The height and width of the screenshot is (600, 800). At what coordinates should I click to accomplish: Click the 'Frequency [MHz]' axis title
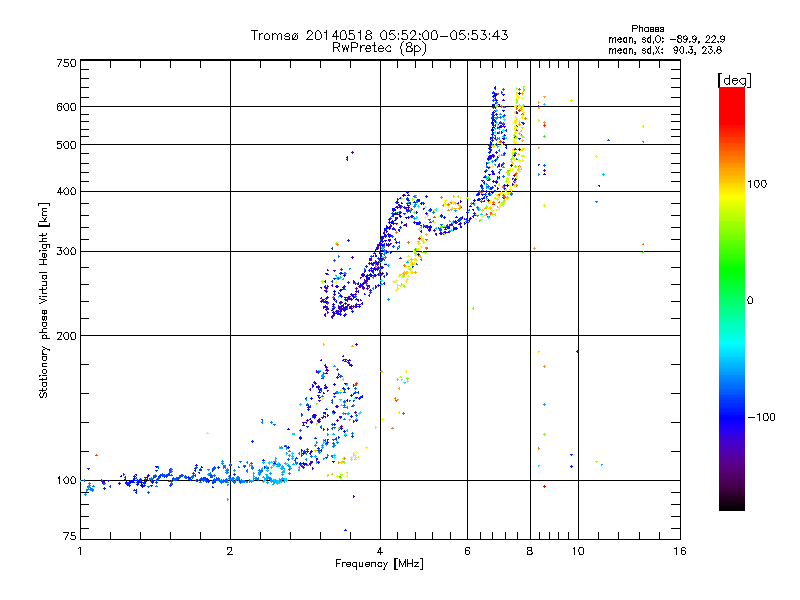click(x=379, y=564)
